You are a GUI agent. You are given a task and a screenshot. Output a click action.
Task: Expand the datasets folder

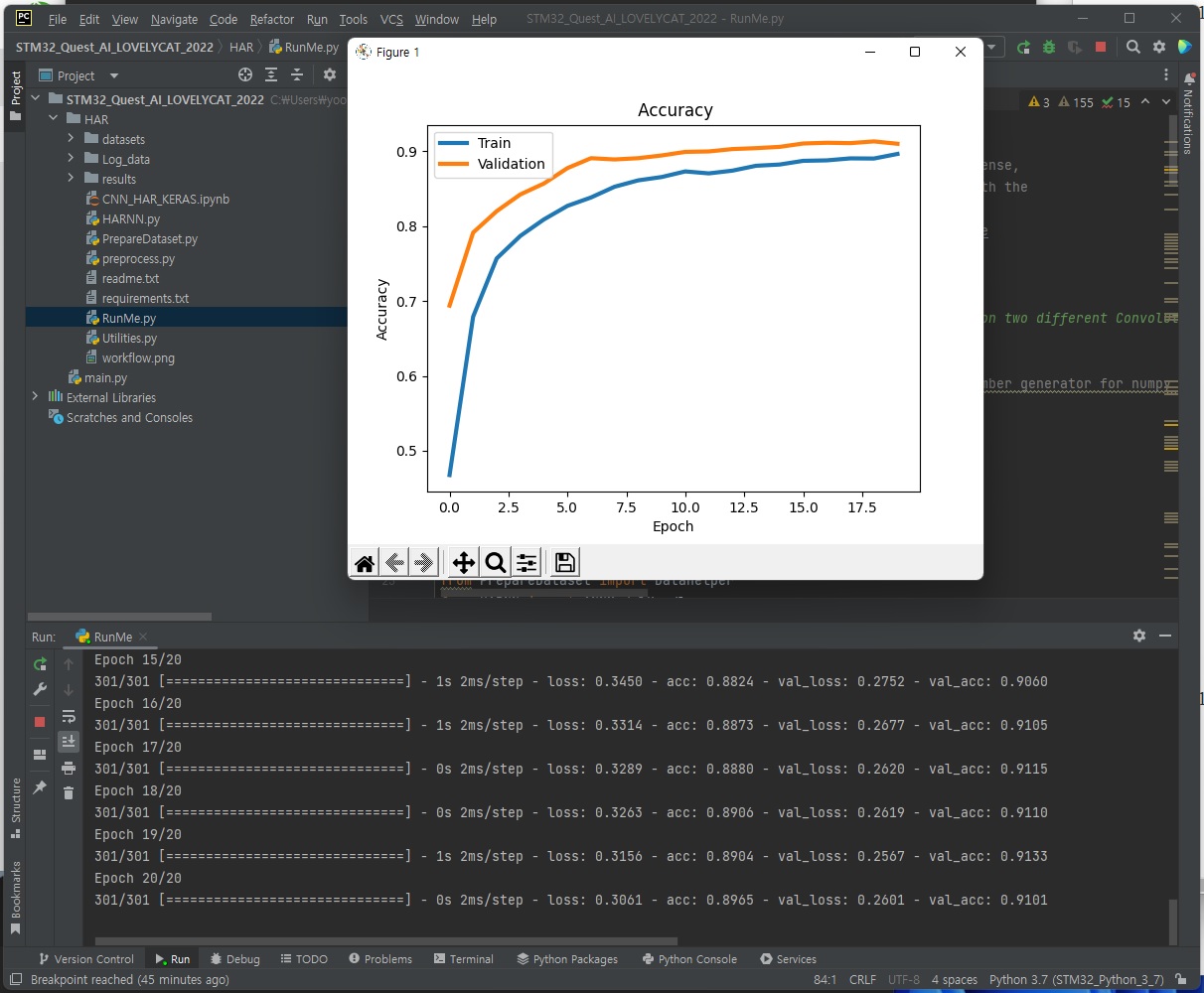point(71,139)
